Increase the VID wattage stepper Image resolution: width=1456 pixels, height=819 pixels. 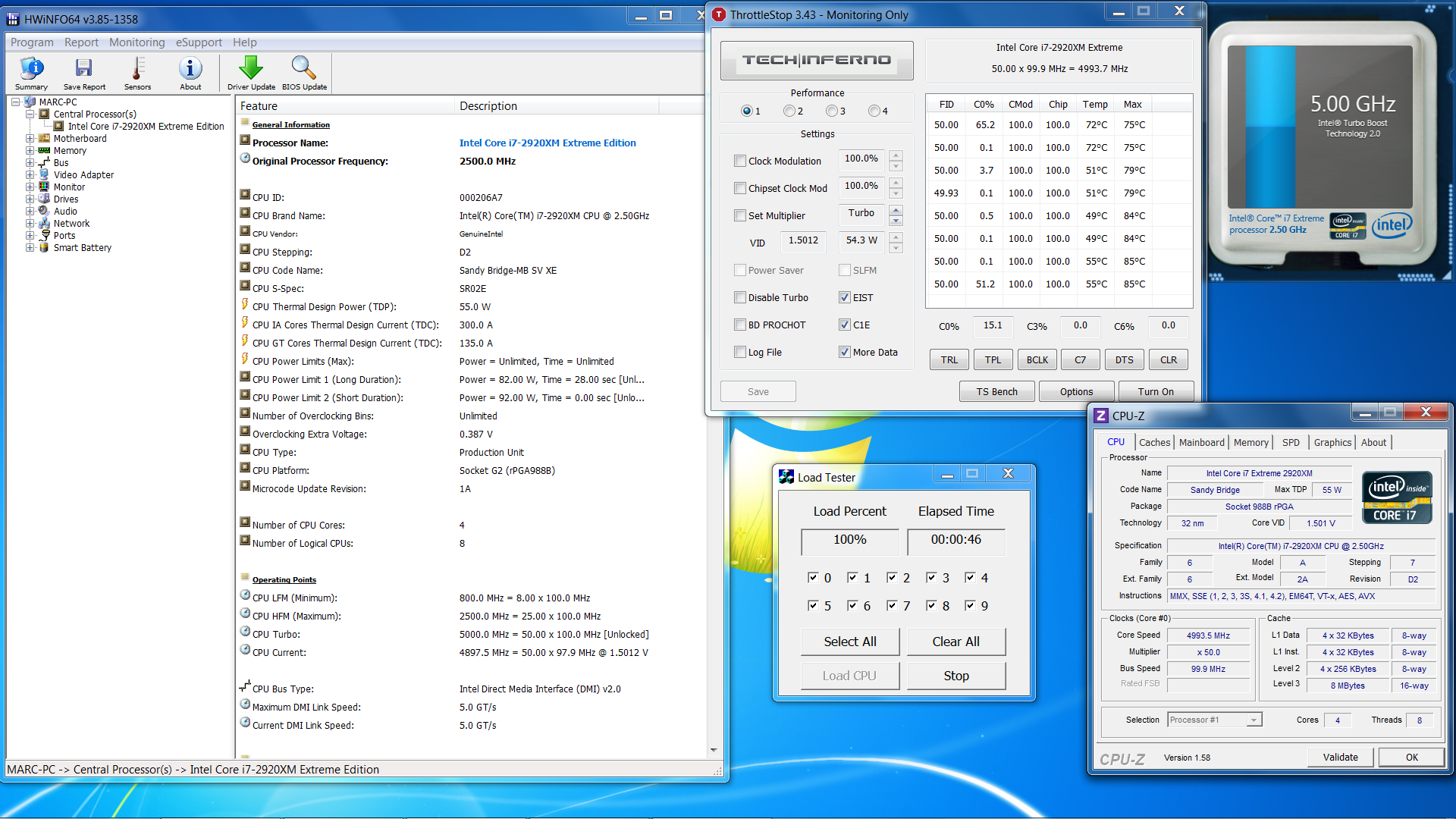tap(896, 237)
